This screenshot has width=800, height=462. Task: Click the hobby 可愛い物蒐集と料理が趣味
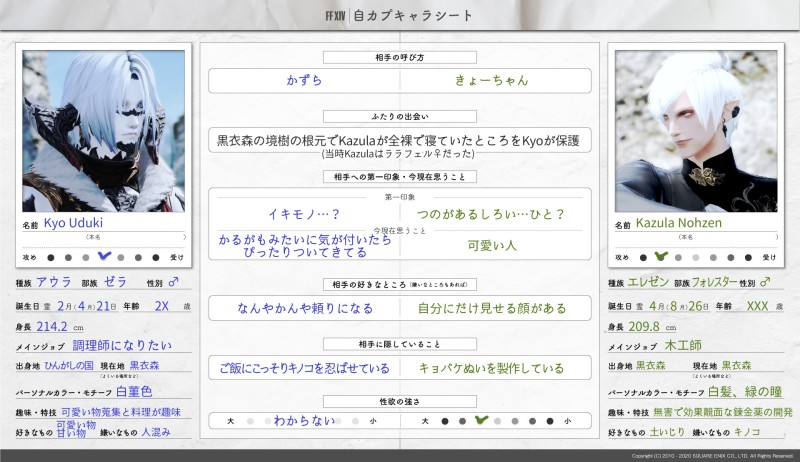point(121,412)
